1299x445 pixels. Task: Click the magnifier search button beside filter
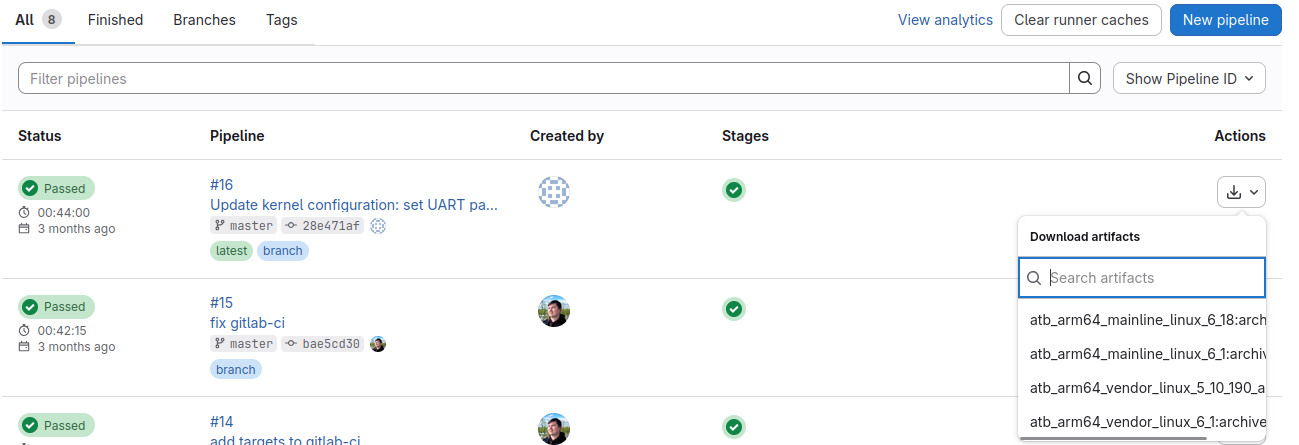[1085, 78]
